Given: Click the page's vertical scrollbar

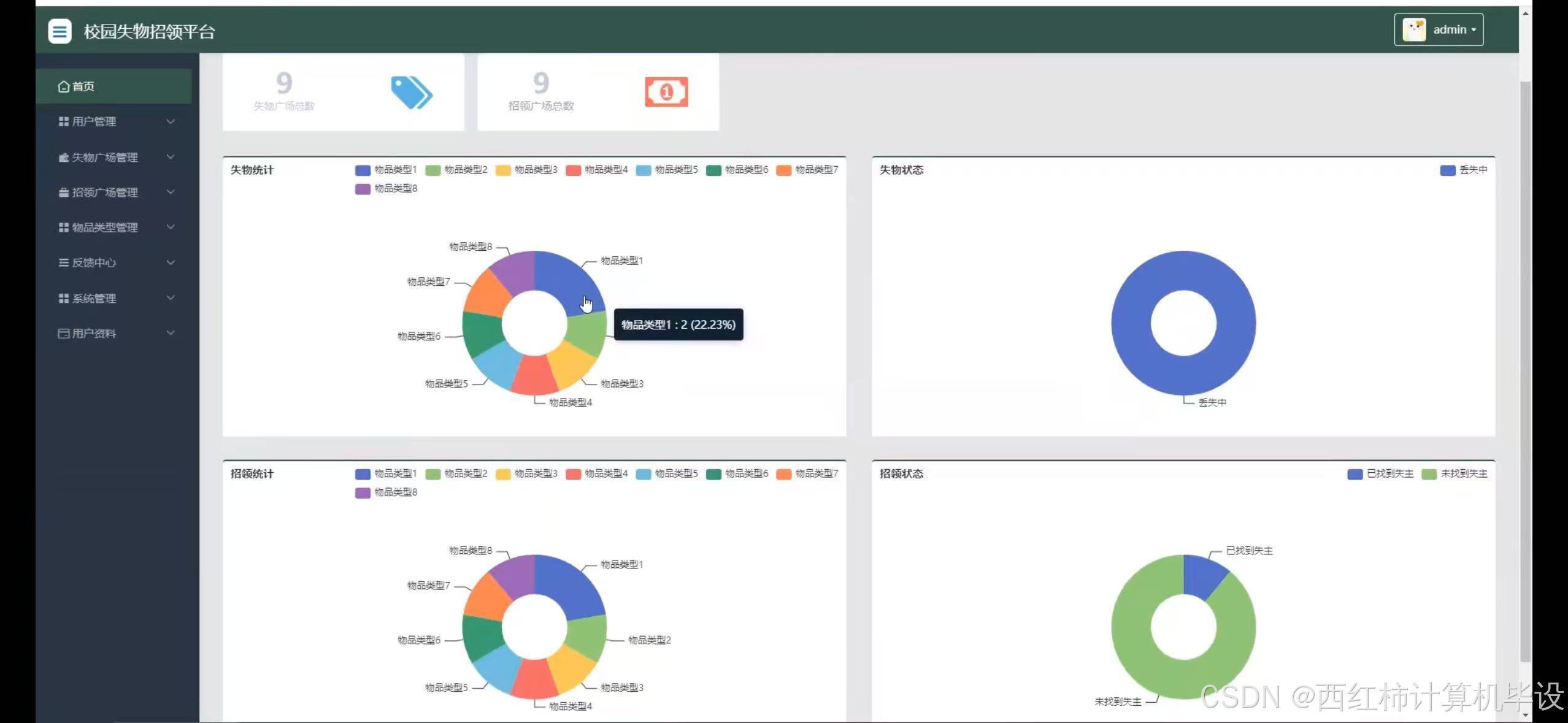Looking at the screenshot, I should (x=1525, y=368).
